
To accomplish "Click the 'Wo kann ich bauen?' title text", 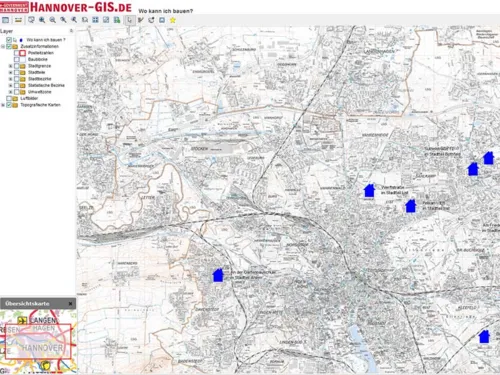I will point(166,11).
